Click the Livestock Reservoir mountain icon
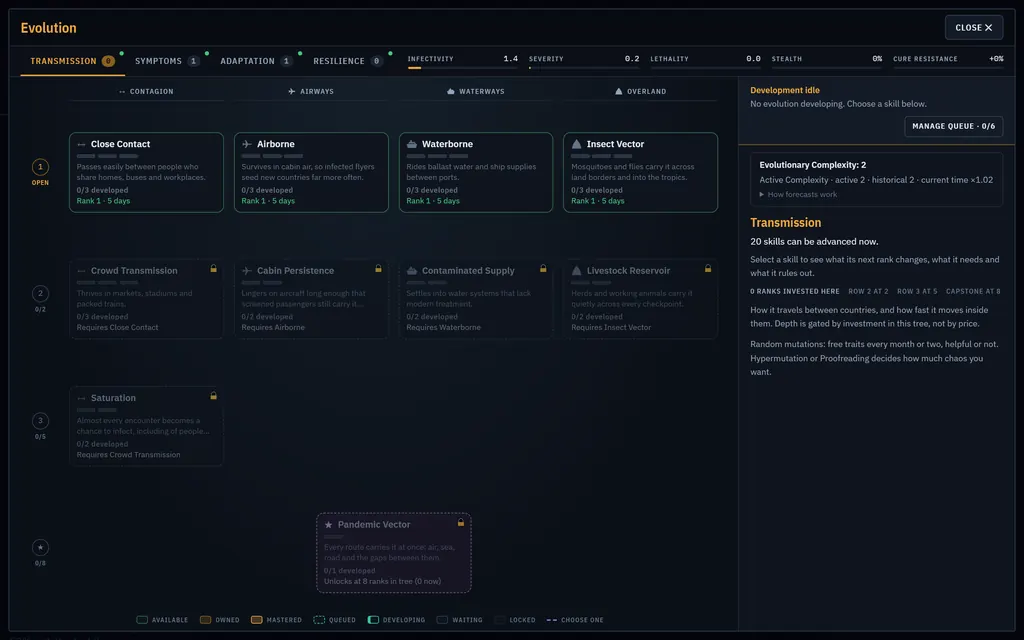1024x640 pixels. (576, 270)
